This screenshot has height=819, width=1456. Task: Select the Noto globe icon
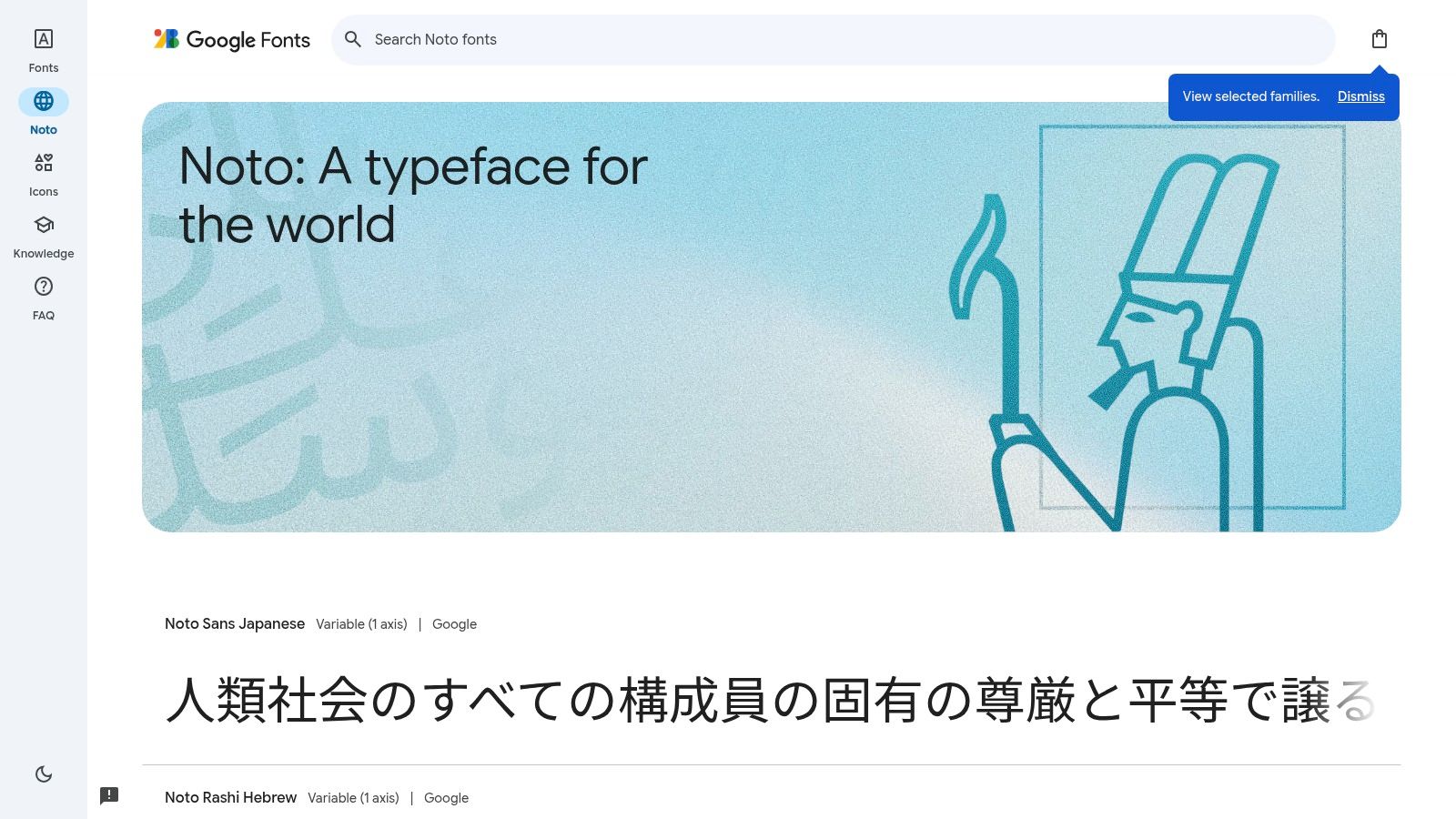(x=44, y=101)
